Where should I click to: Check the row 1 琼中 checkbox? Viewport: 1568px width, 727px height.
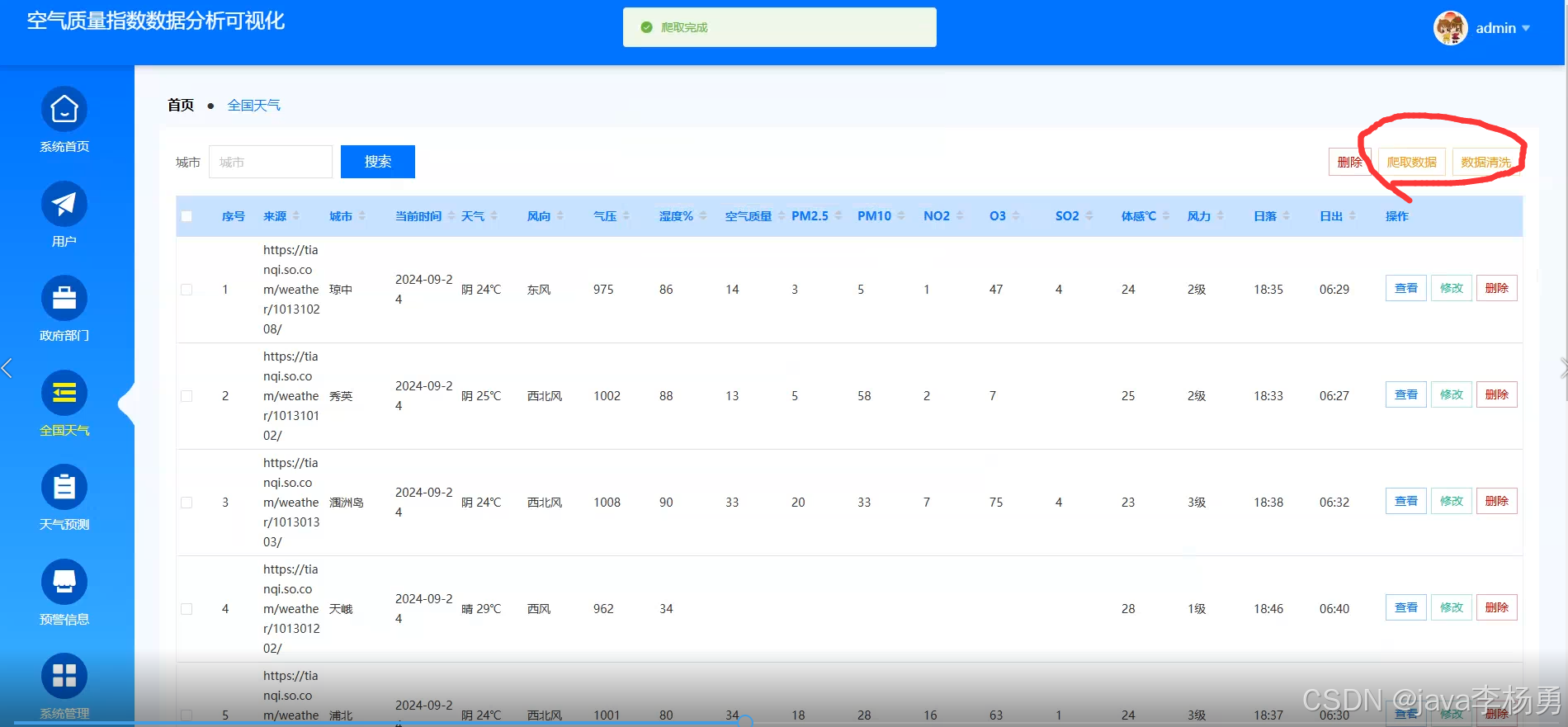187,290
